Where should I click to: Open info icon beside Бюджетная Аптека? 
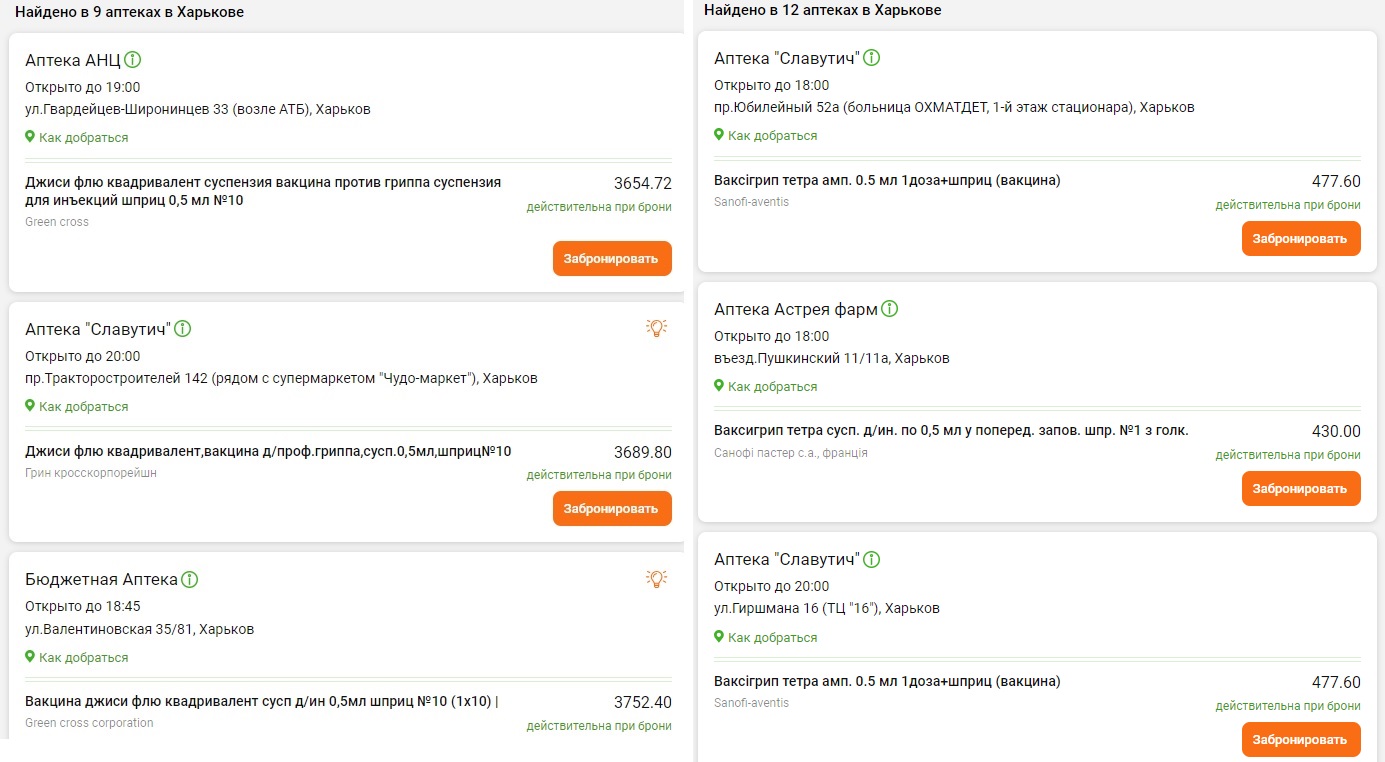[190, 579]
